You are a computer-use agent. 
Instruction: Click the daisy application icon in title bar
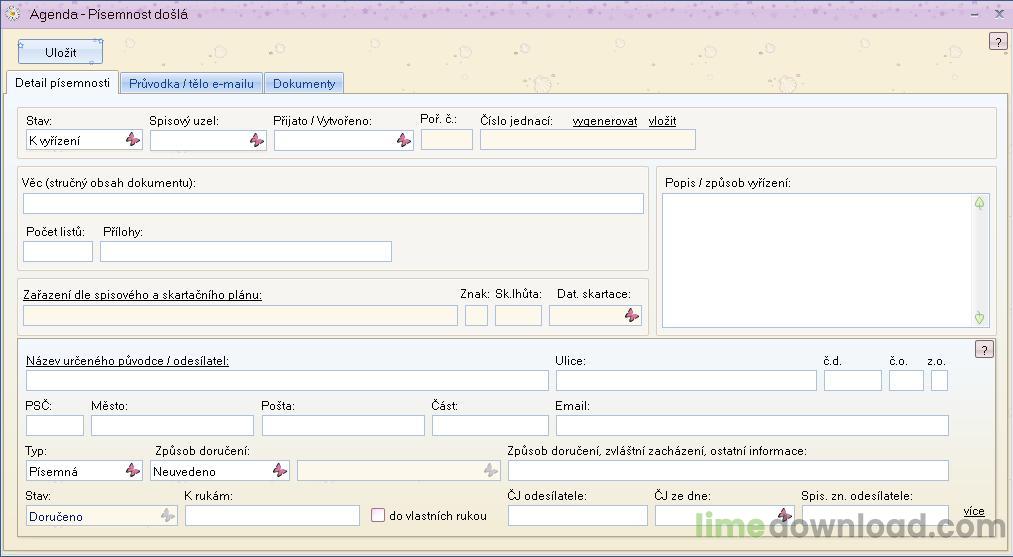[13, 14]
